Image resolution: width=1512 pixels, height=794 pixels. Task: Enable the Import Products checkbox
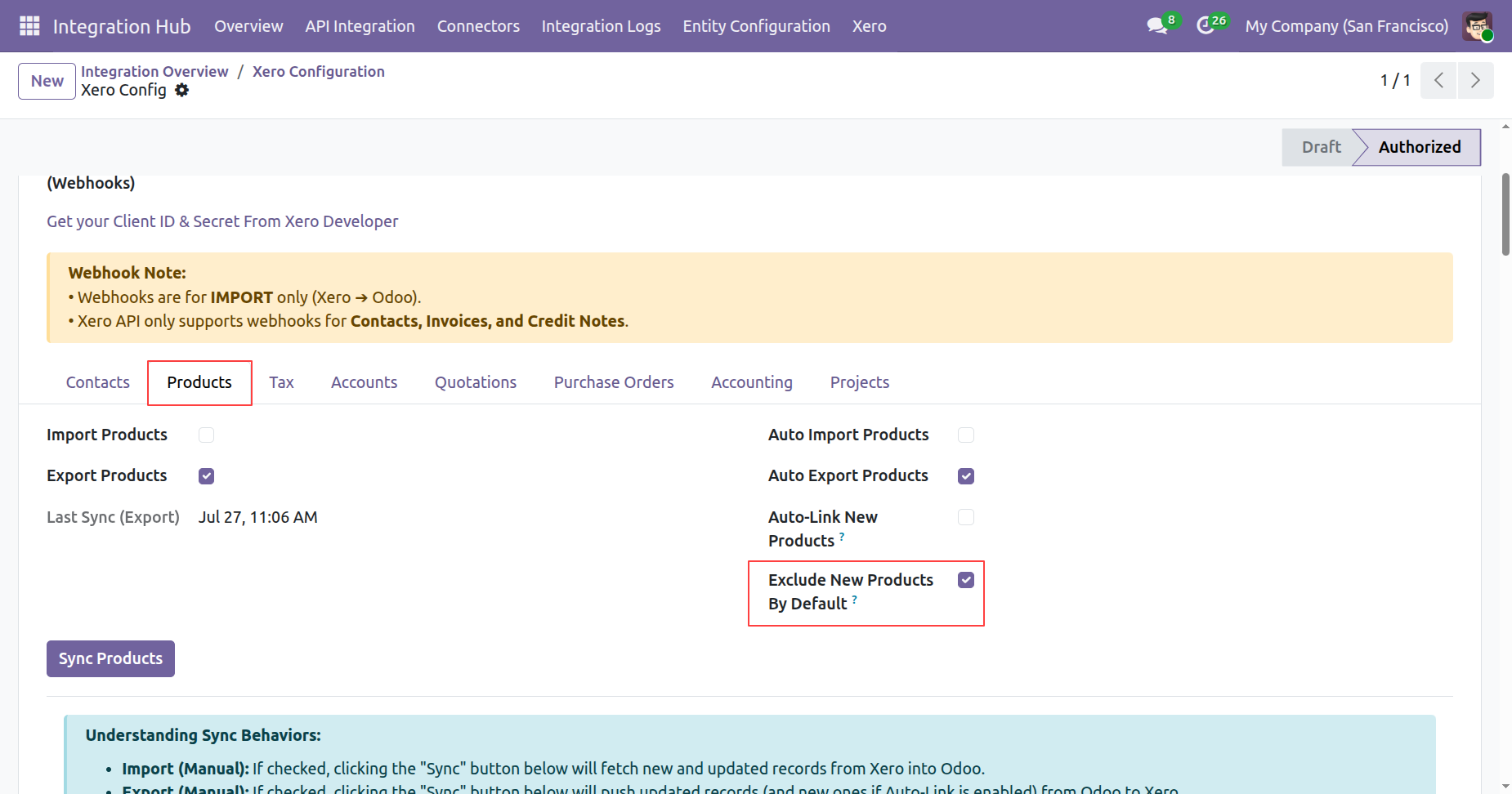click(x=206, y=435)
